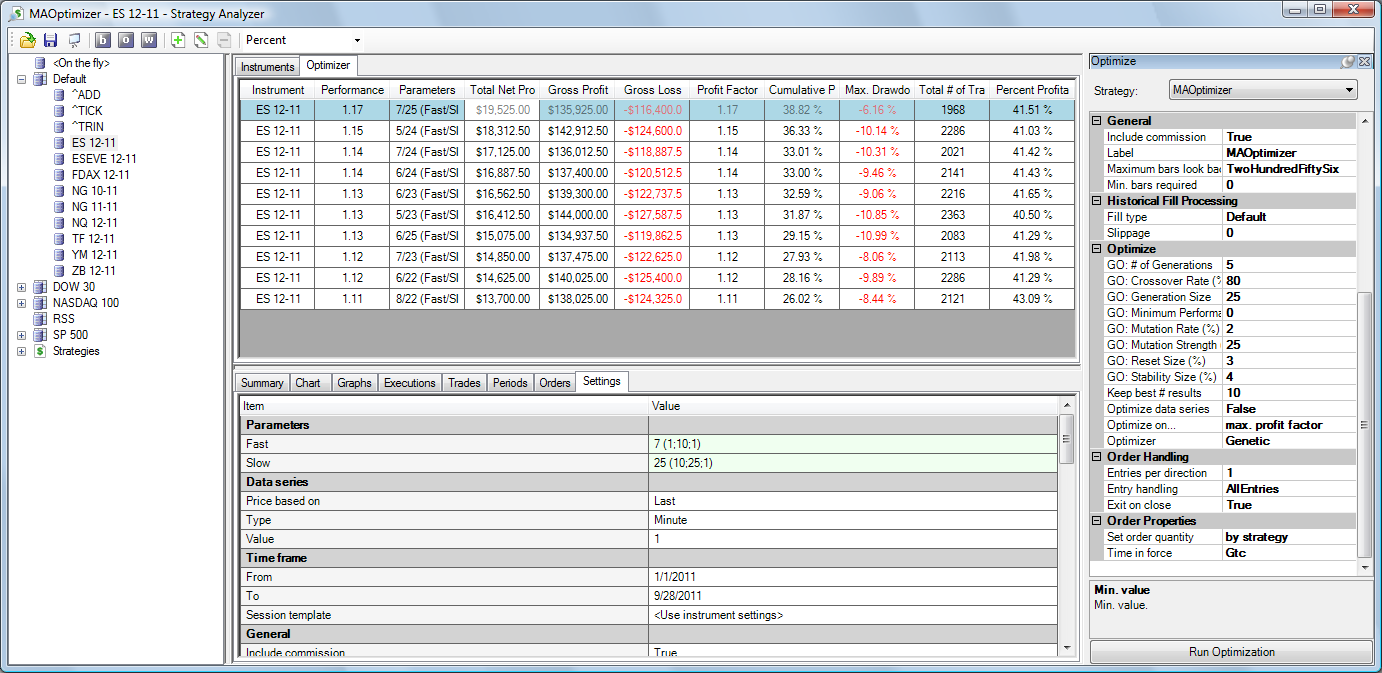
Task: Open the Trades tab
Action: coord(464,383)
